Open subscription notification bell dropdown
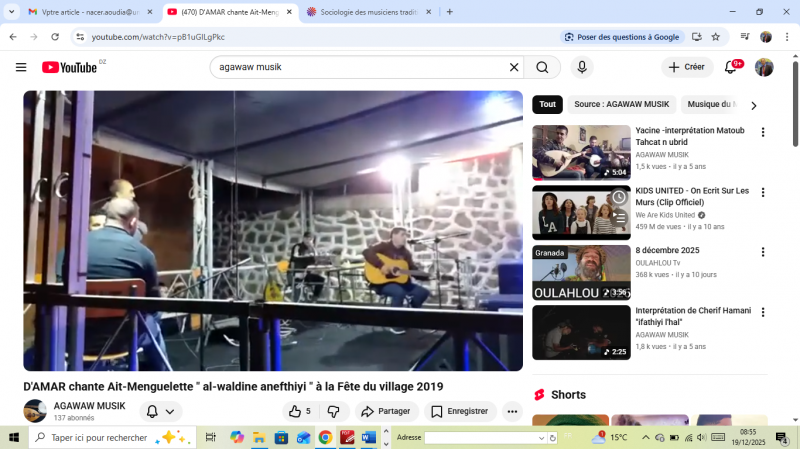Viewport: 800px width, 449px height. click(x=160, y=411)
